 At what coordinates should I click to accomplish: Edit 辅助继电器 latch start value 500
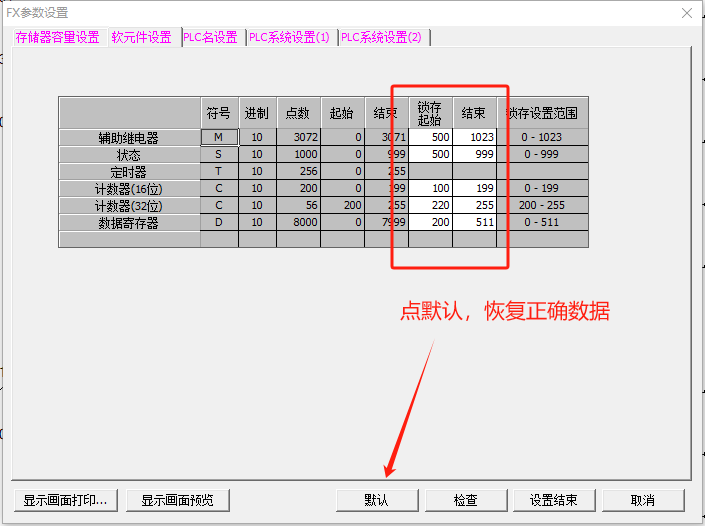(430, 137)
